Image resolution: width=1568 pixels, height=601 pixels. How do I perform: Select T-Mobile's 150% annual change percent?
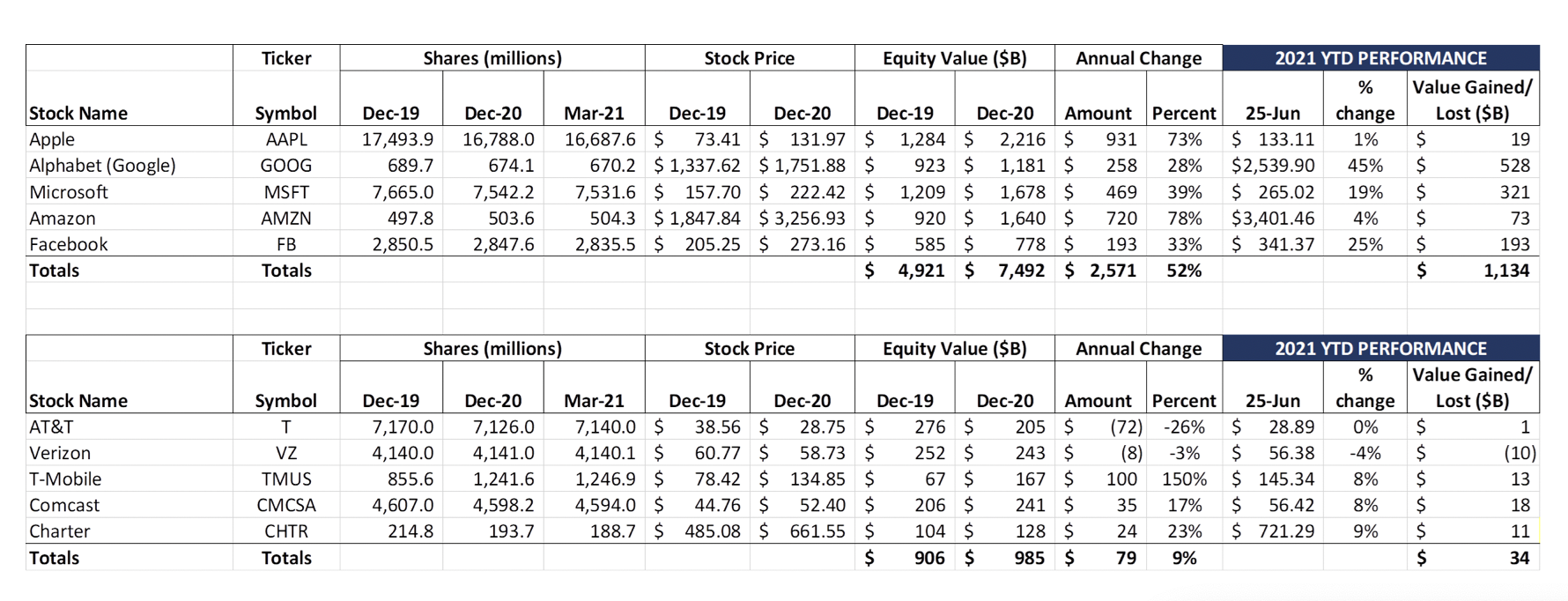[x=1184, y=479]
